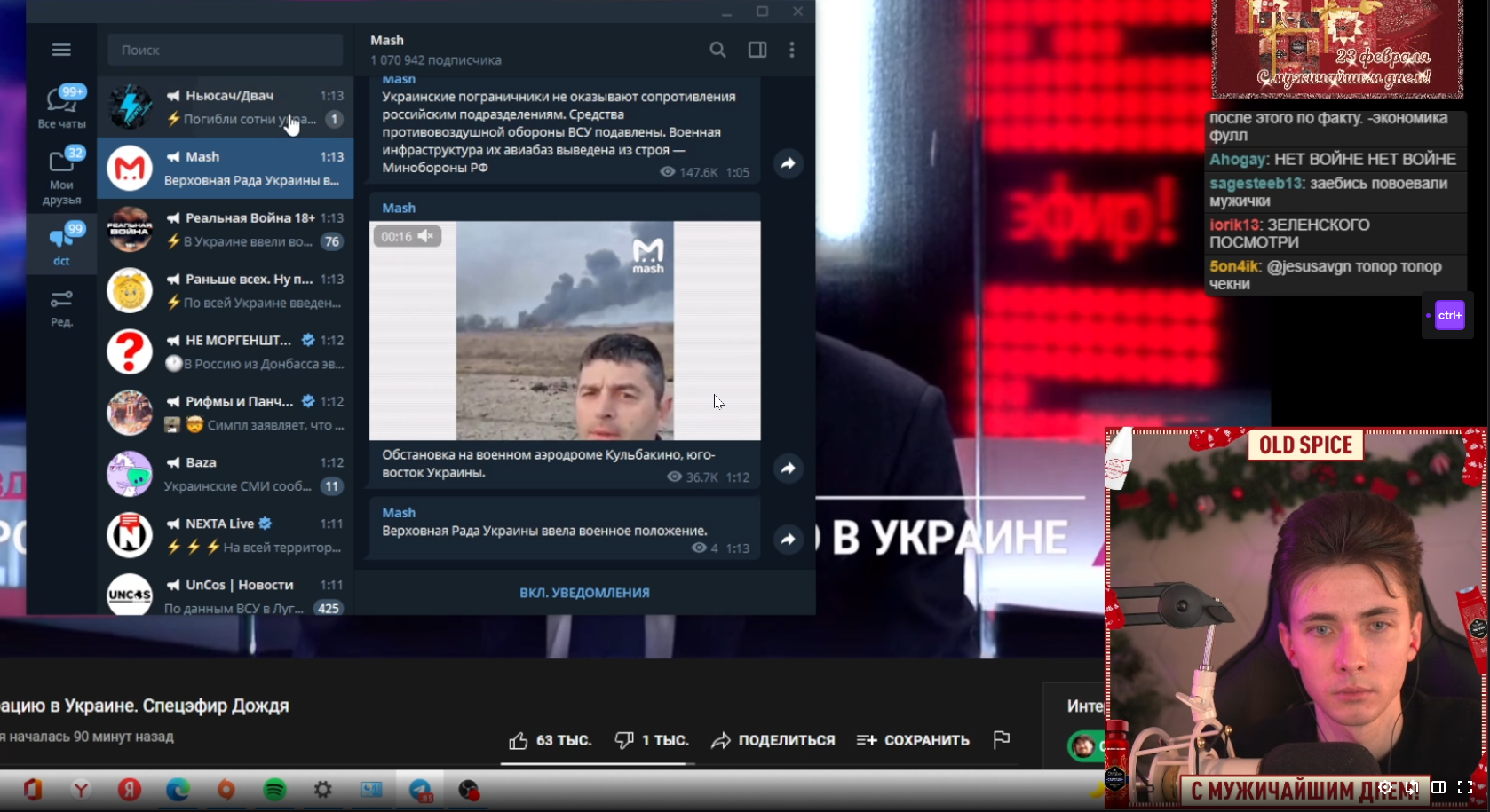Dislike the YouTube video (1 ТЫС.)
Screen dimensions: 1490x812
[652, 740]
